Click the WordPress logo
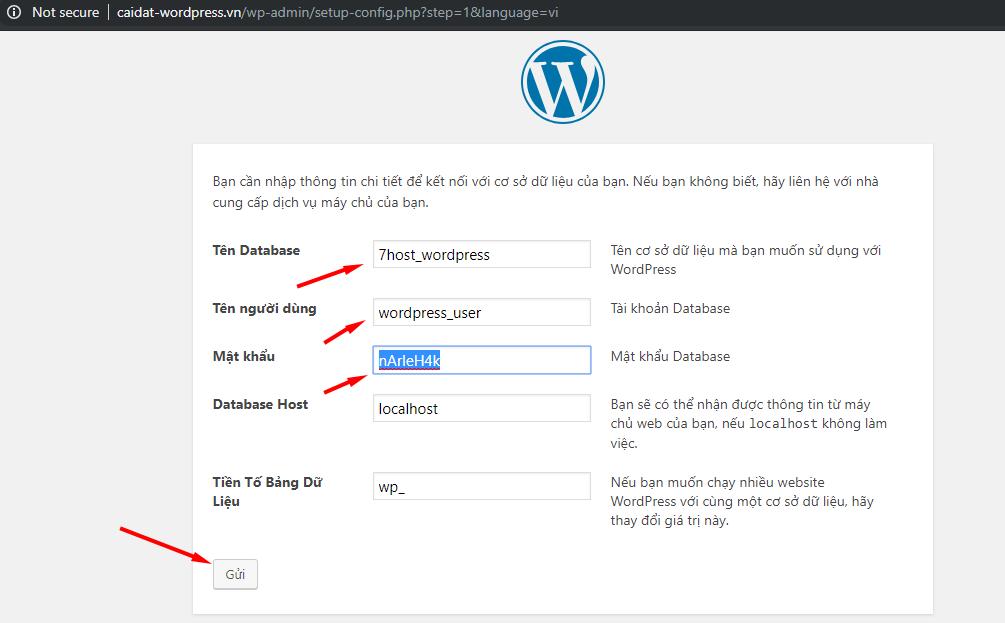This screenshot has width=1005, height=623. pyautogui.click(x=563, y=82)
